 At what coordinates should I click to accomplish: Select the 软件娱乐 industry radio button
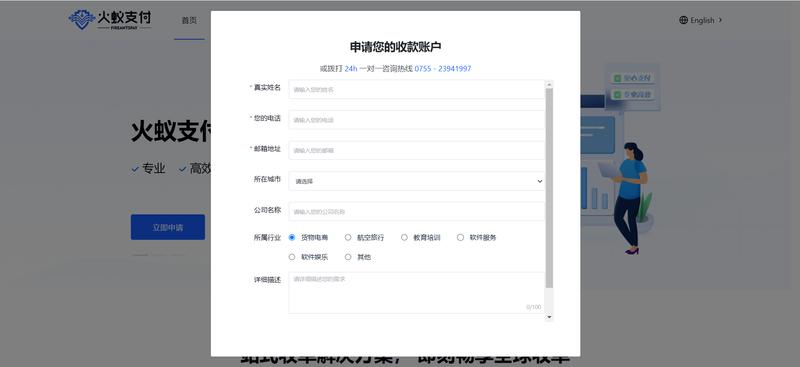[292, 257]
